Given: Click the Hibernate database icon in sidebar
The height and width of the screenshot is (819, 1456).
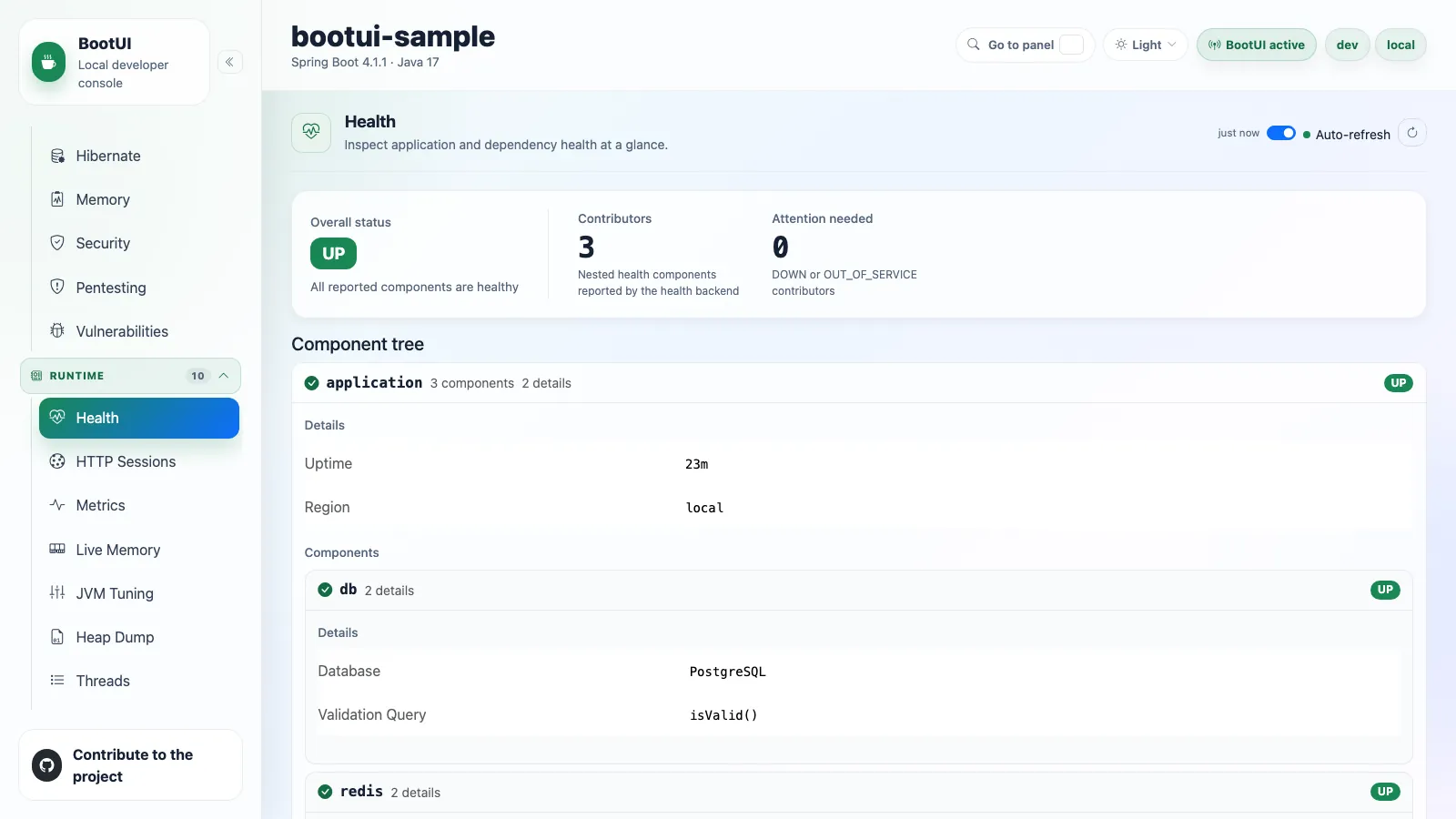Looking at the screenshot, I should coord(57,156).
